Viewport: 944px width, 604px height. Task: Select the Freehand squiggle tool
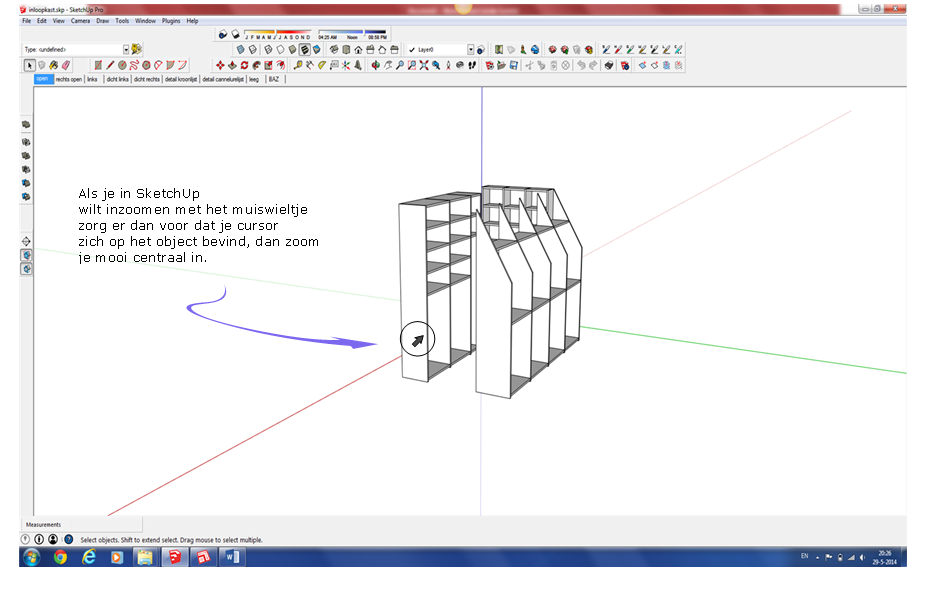(x=134, y=65)
